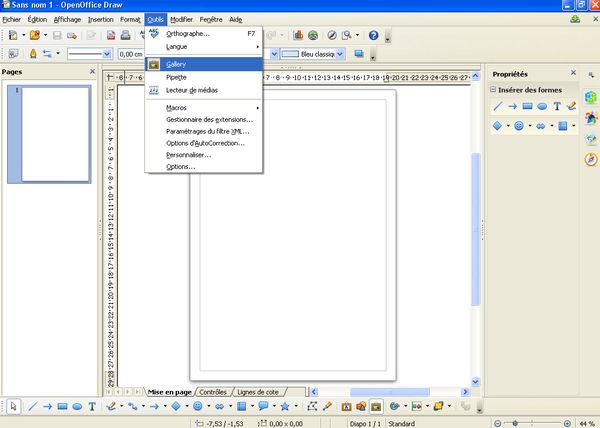Open the Affichage menu
Image resolution: width=600 pixels, height=428 pixels.
67,20
